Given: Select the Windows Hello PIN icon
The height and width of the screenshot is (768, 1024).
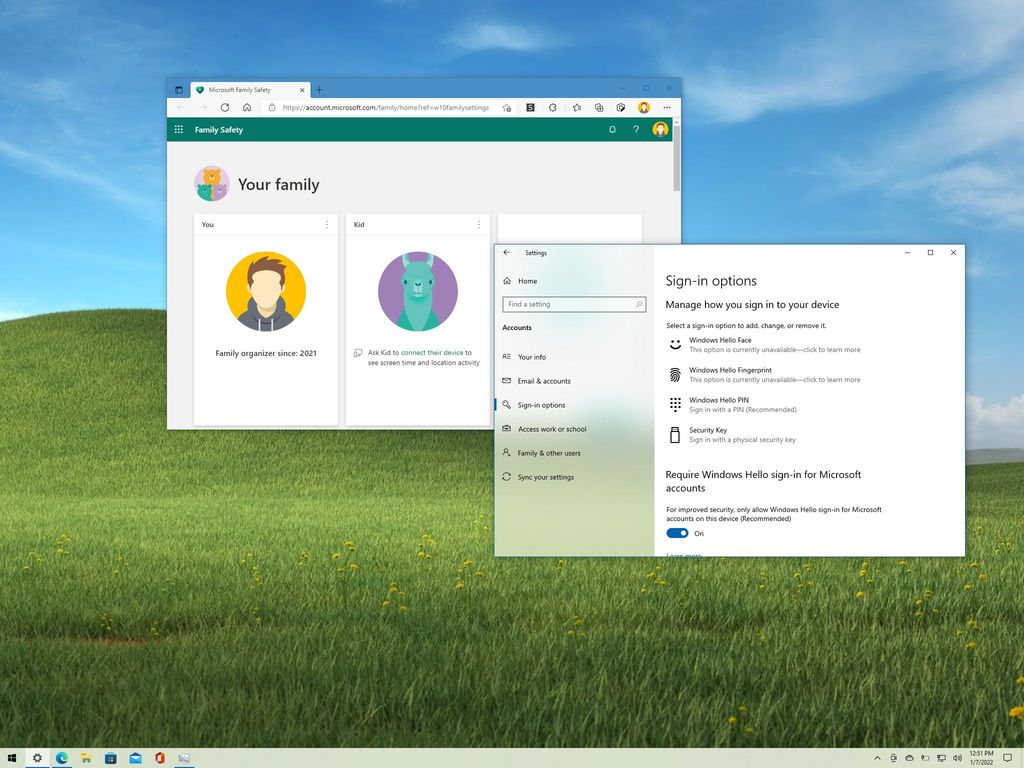Looking at the screenshot, I should pos(677,403).
